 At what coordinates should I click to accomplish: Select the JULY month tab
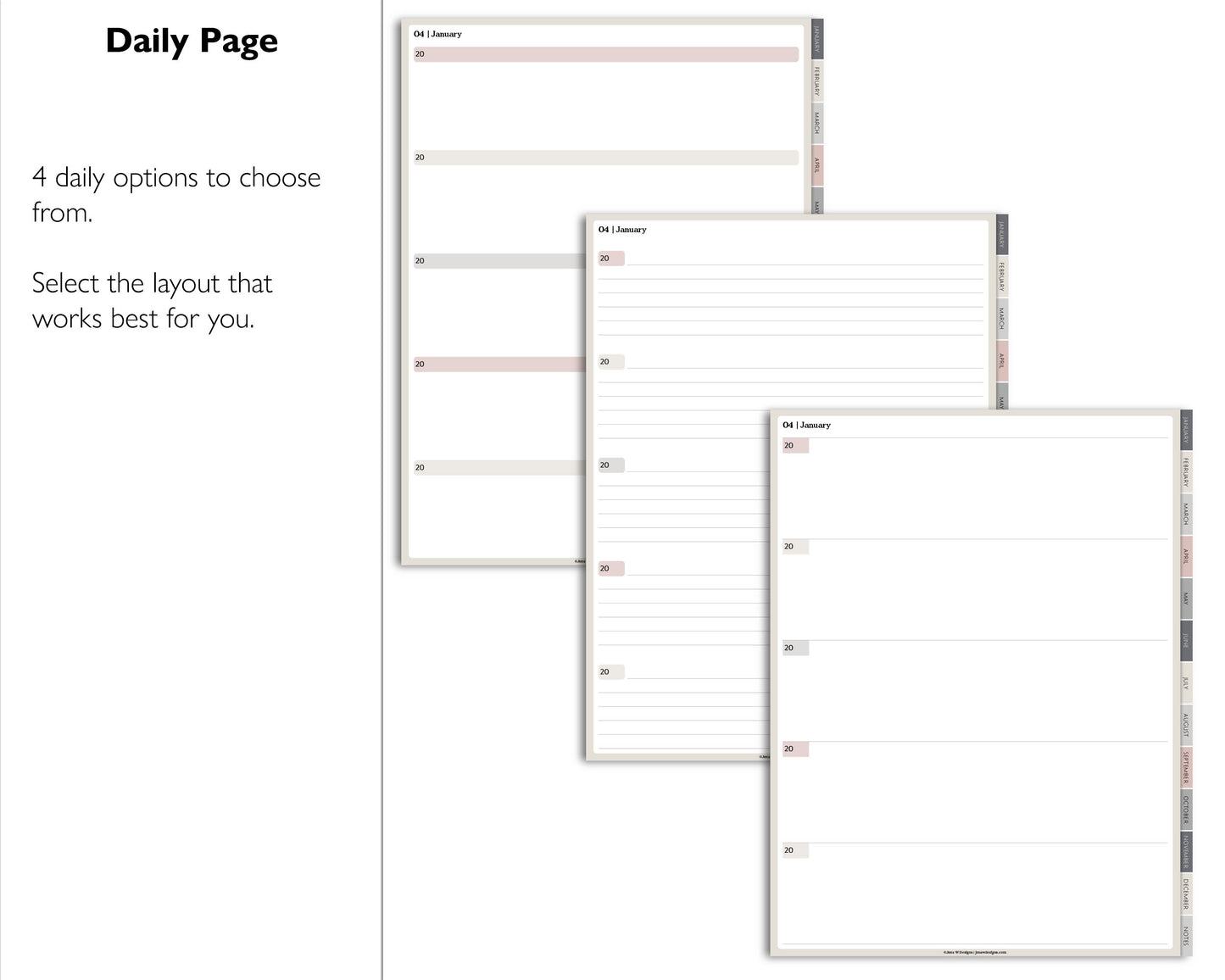[x=1186, y=683]
